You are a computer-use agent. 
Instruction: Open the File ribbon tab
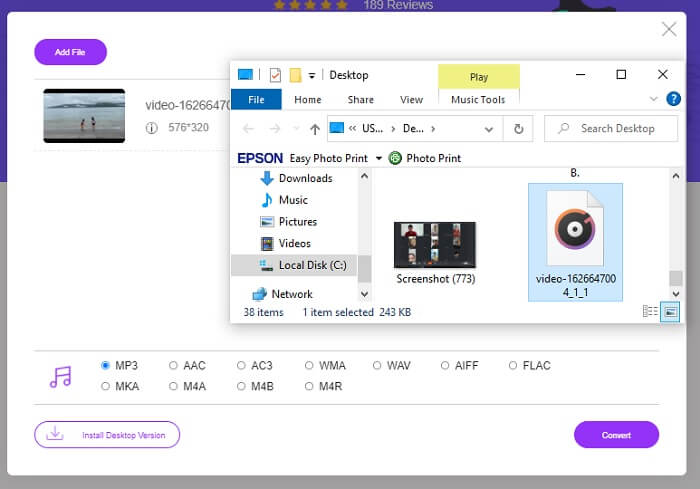(256, 100)
